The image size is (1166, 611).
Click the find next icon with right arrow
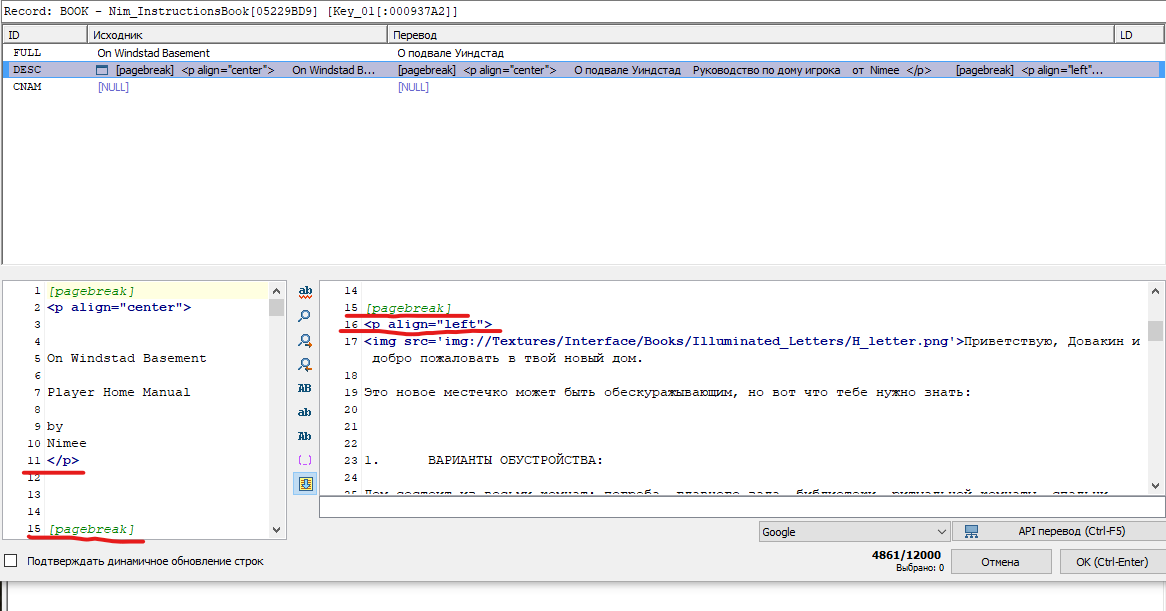click(305, 340)
